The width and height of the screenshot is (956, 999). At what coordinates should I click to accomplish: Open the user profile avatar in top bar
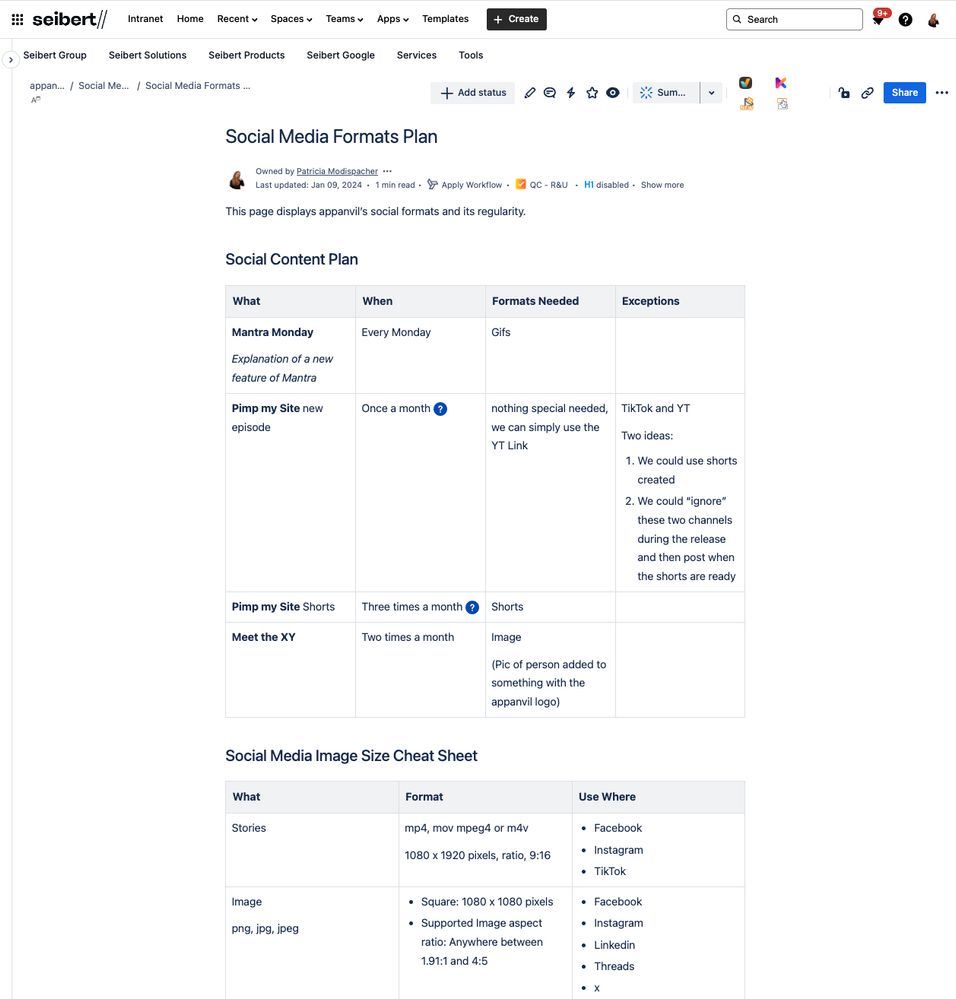[933, 20]
